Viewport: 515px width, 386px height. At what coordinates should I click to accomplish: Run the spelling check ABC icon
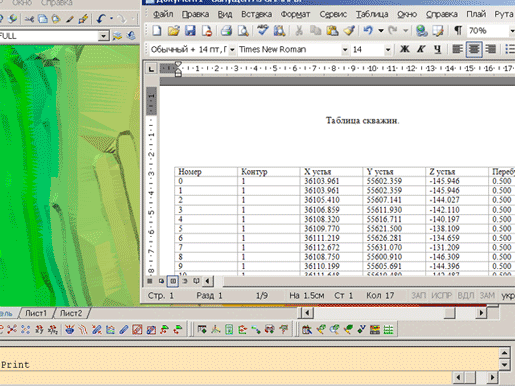pos(262,30)
